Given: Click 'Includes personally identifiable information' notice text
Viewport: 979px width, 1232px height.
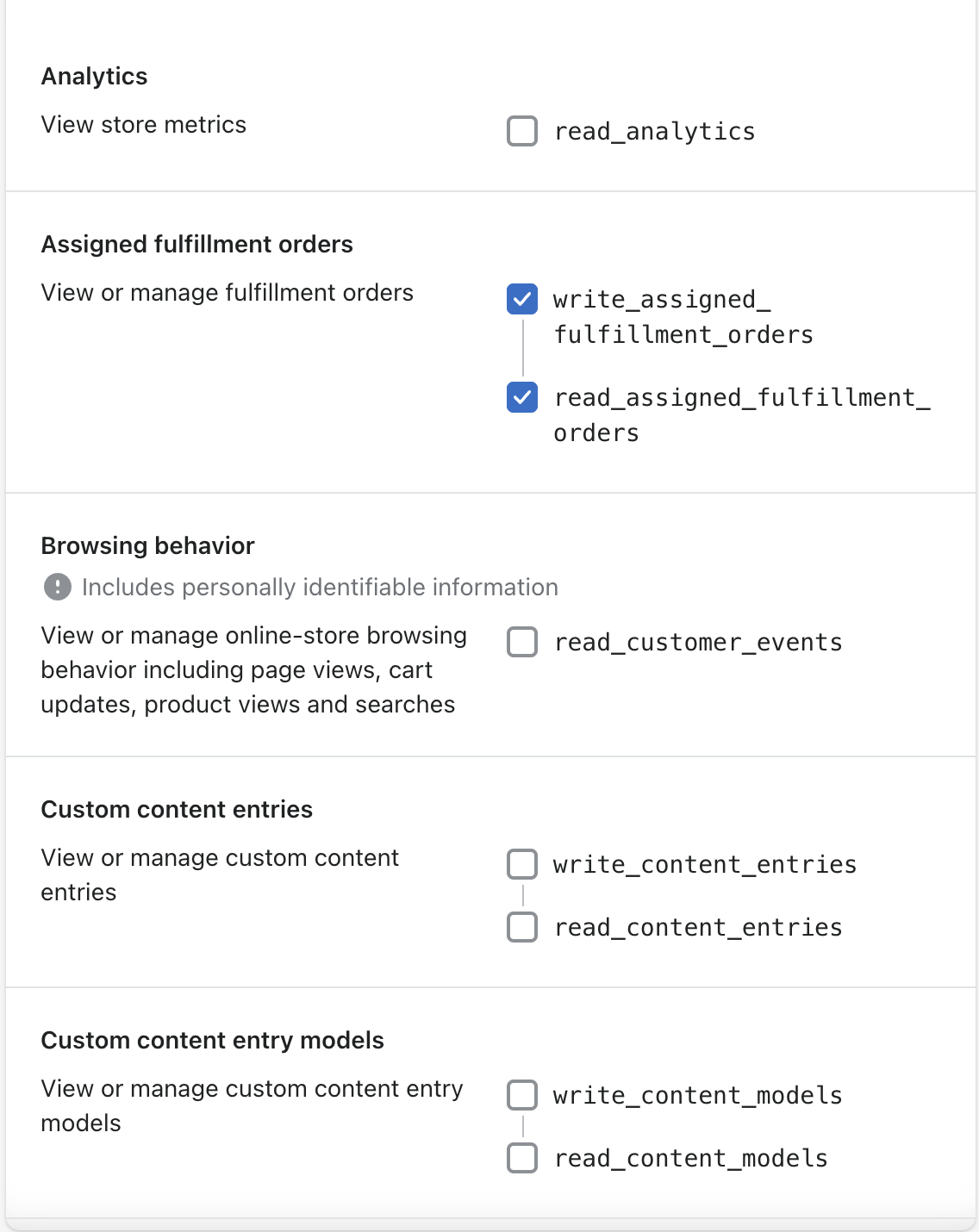Looking at the screenshot, I should click(x=320, y=588).
